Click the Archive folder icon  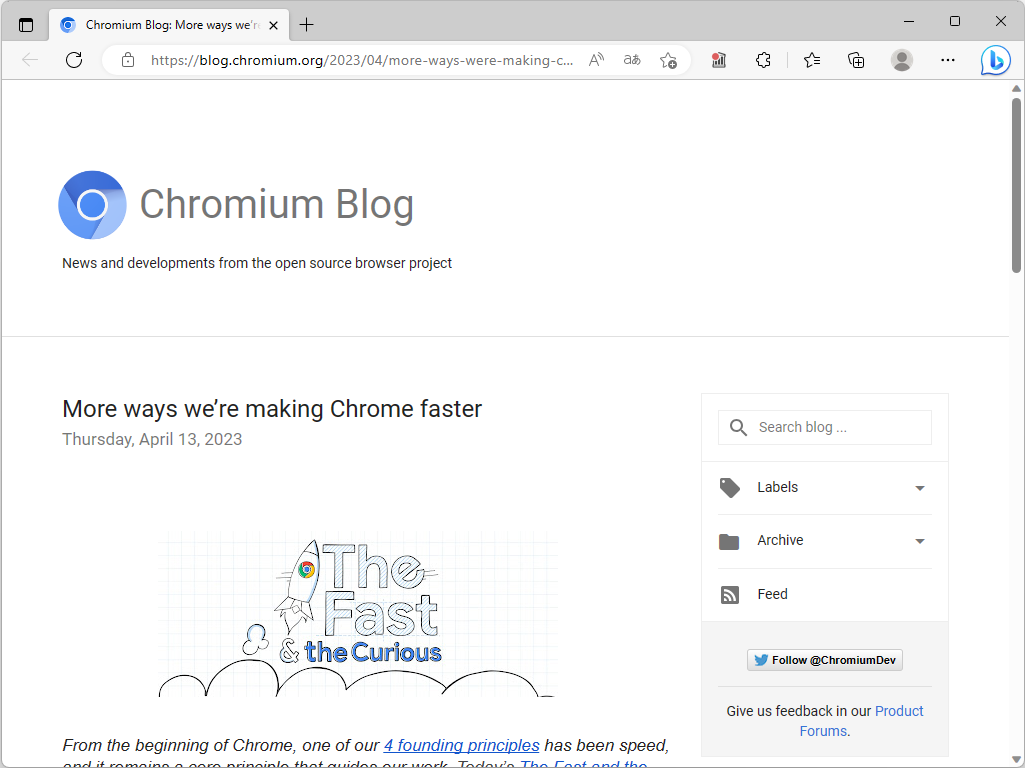[x=729, y=541]
